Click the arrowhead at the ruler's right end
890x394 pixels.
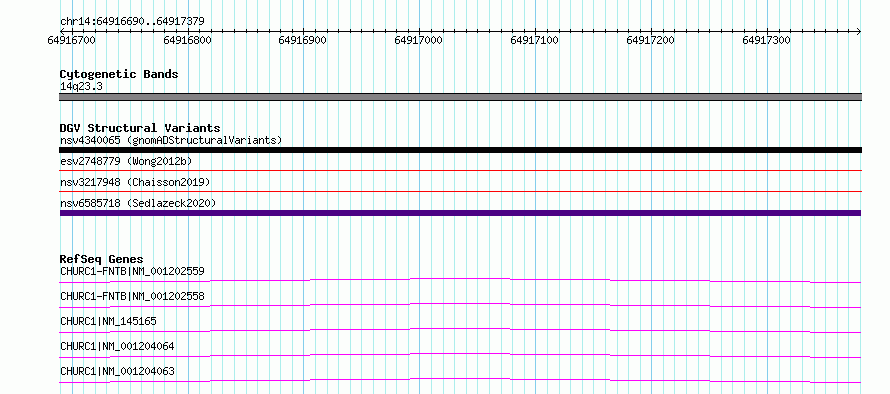(x=858, y=31)
